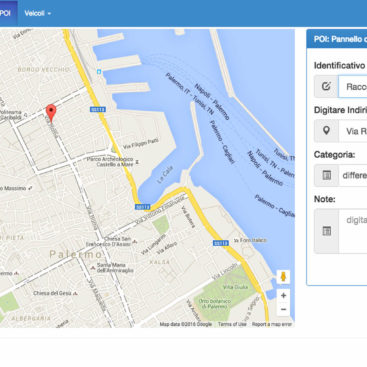Image resolution: width=367 pixels, height=367 pixels.
Task: Click the edit icon beside Identificativo field
Action: (x=326, y=87)
